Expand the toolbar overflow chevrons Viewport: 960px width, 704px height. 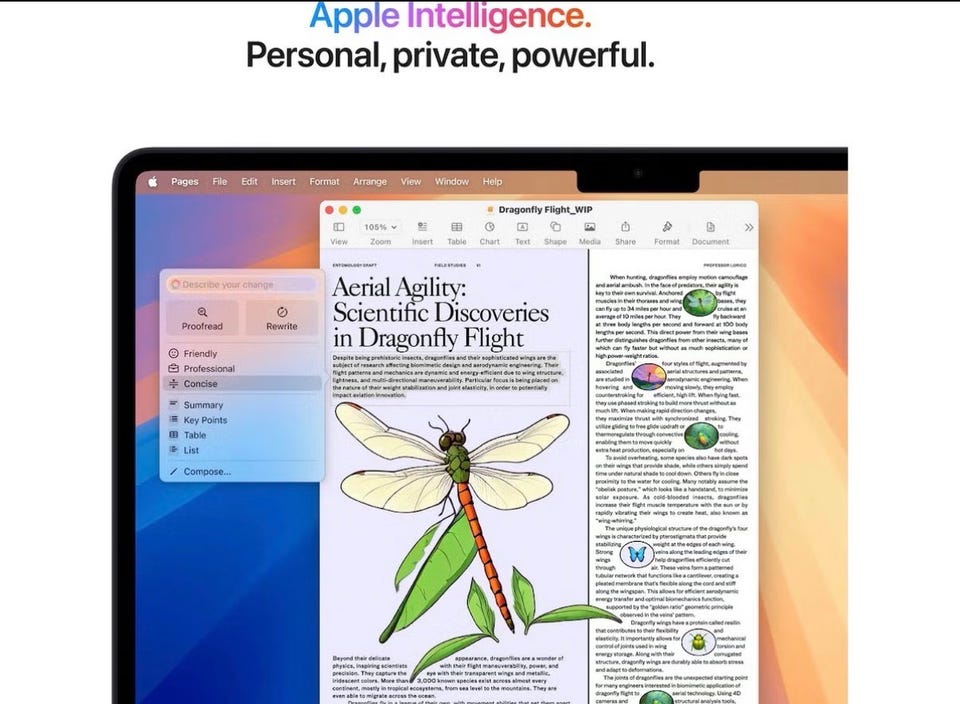[749, 227]
